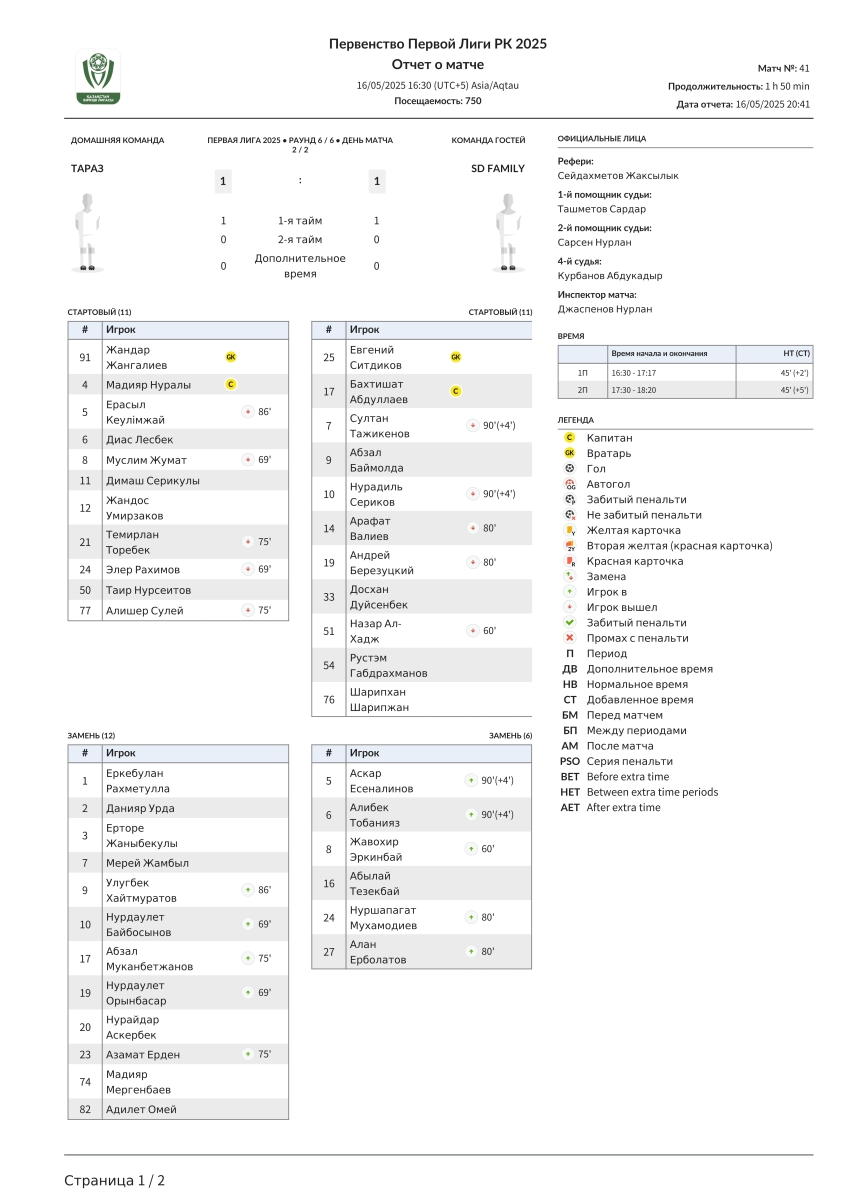The width and height of the screenshot is (848, 1200).
Task: Click the captain badge beside Мадияр Нуралы
Action: pyautogui.click(x=231, y=384)
